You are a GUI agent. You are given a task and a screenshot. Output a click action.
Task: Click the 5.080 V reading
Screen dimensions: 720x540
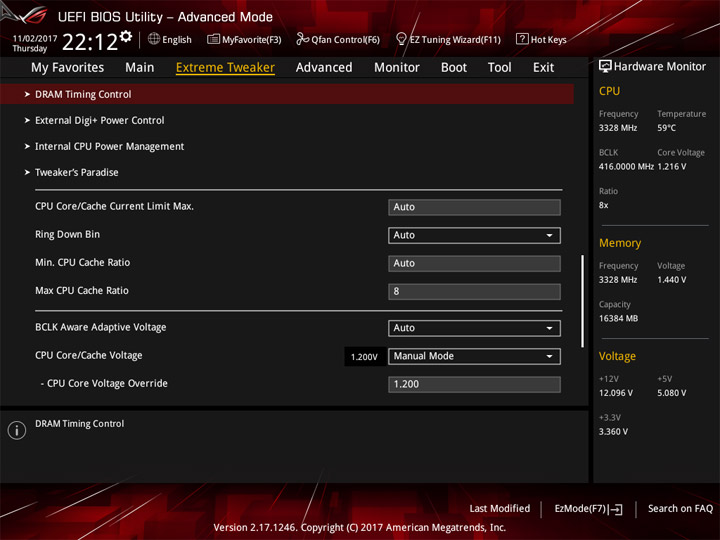coord(672,393)
